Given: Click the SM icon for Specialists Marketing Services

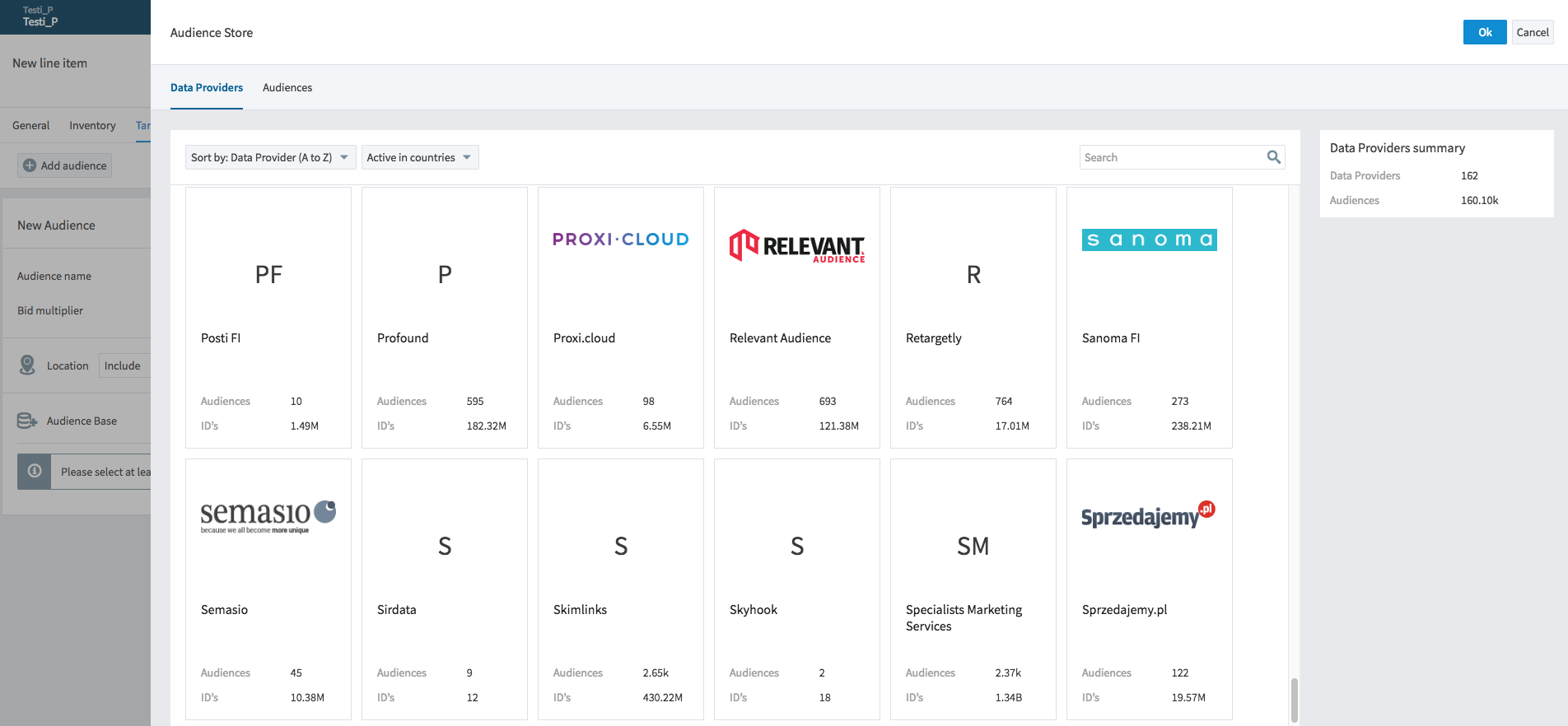Looking at the screenshot, I should click(x=973, y=547).
